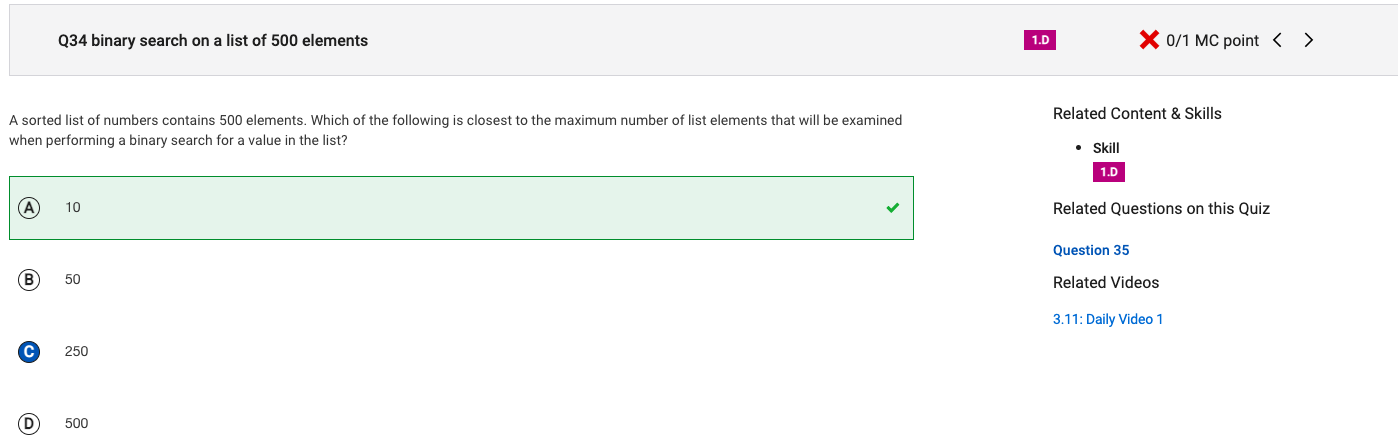
Task: Open the 3.11: Daily Video 1 link
Action: tap(1108, 319)
